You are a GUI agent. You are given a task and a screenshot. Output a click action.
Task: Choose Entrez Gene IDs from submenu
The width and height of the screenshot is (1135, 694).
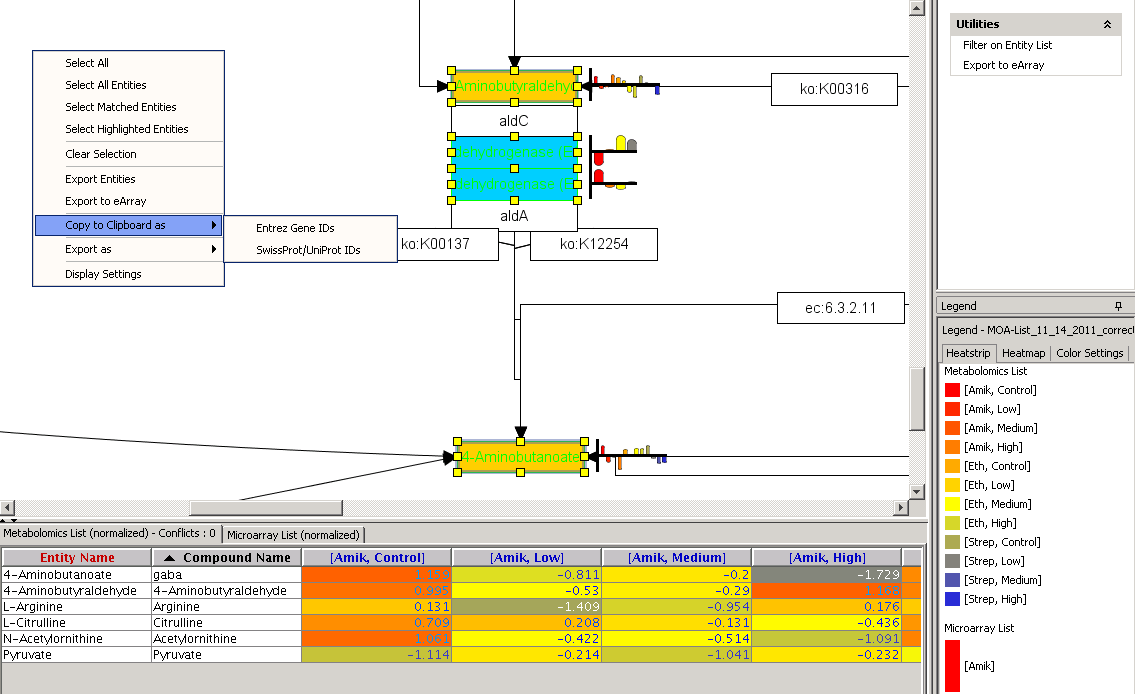pyautogui.click(x=295, y=228)
